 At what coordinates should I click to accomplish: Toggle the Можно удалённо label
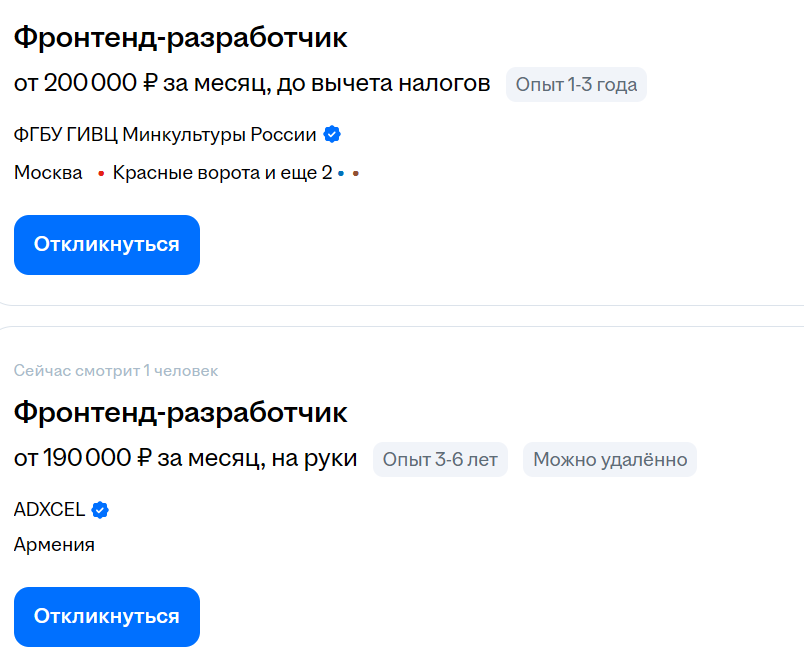(610, 459)
